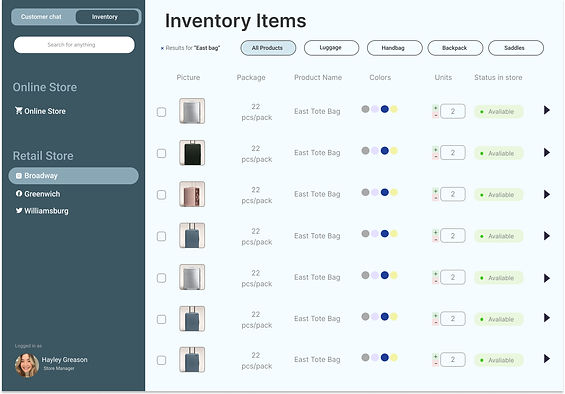Click the Facebook icon next to Greenwich
Viewport: 565px width, 394px height.
tap(19, 194)
